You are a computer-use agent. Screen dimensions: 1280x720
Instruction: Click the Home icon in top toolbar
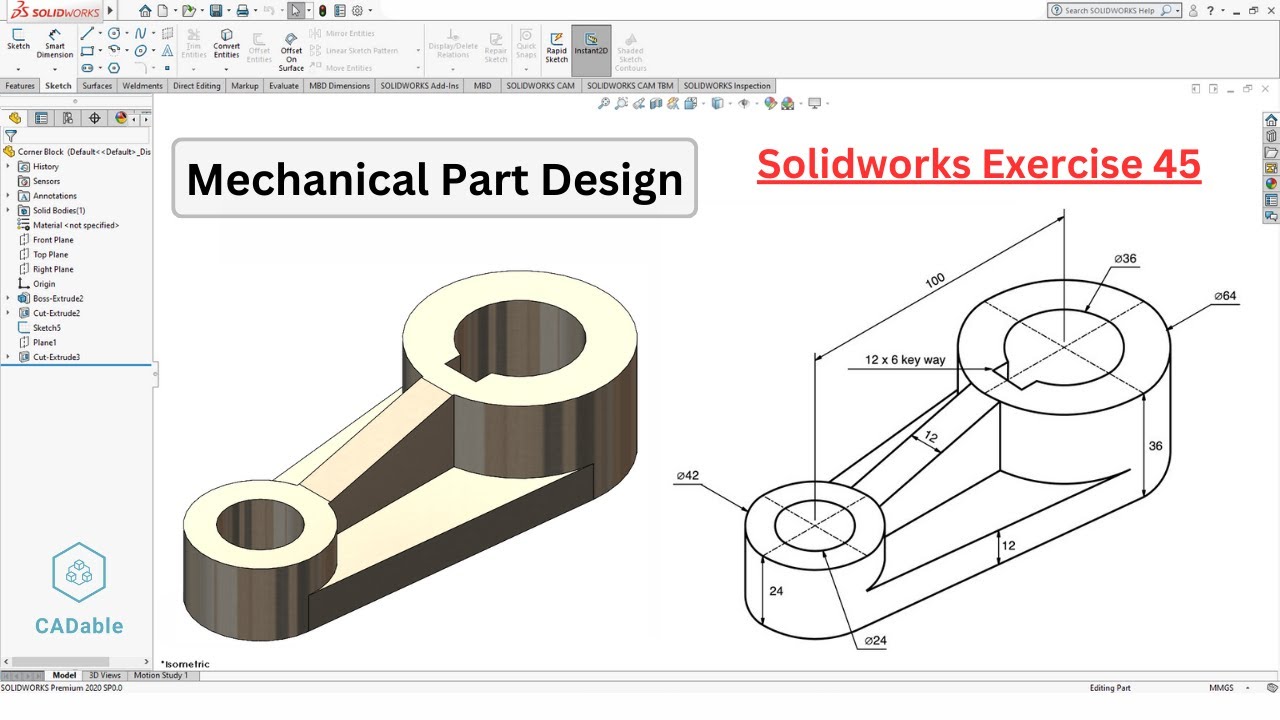[146, 10]
